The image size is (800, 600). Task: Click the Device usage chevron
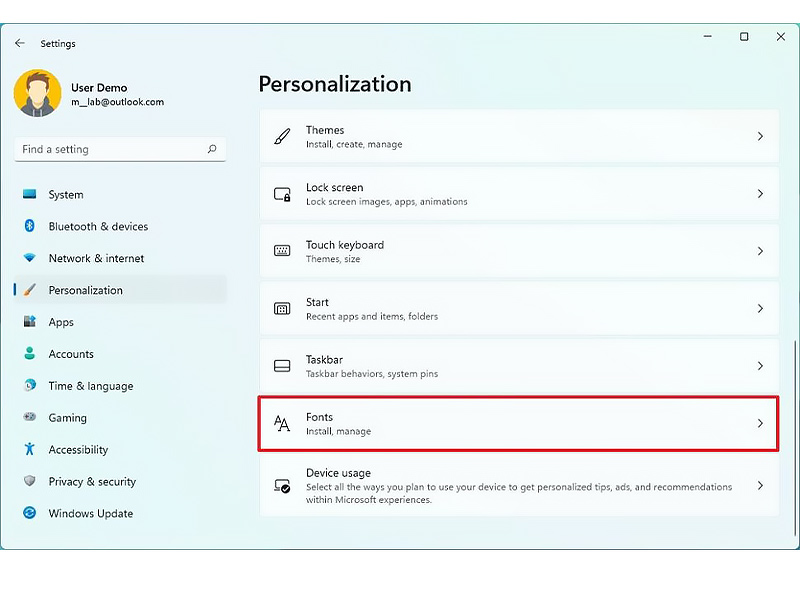(x=760, y=486)
